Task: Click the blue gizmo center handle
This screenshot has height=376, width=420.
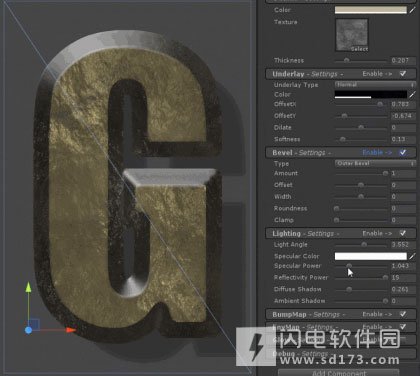Action: tap(29, 330)
